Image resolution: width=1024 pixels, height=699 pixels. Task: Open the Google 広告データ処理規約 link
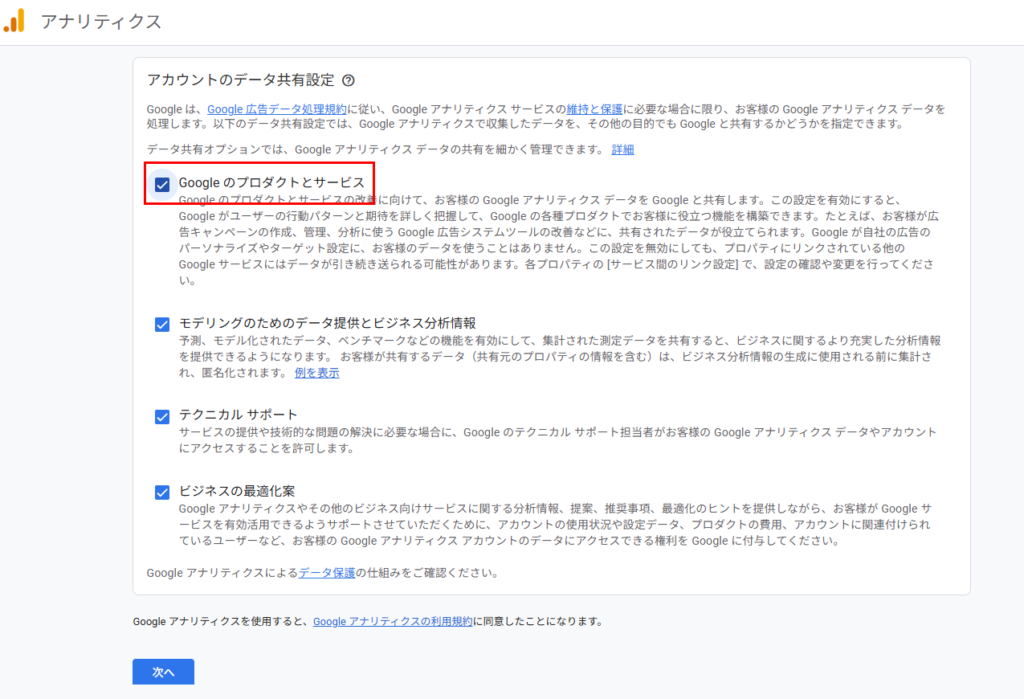277,109
